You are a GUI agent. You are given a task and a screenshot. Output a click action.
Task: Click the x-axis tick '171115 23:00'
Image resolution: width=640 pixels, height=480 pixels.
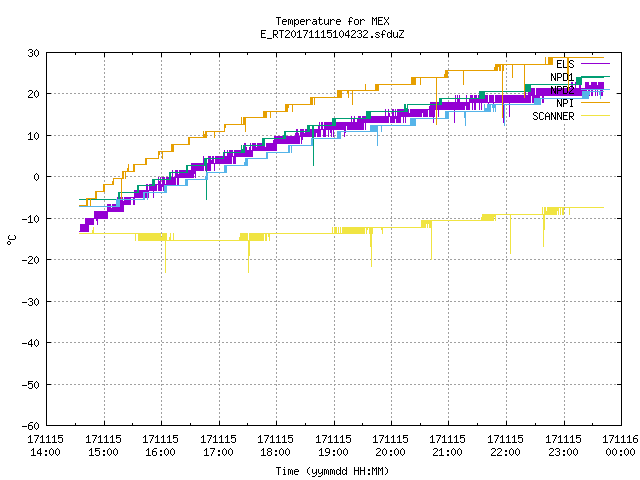coord(564,446)
